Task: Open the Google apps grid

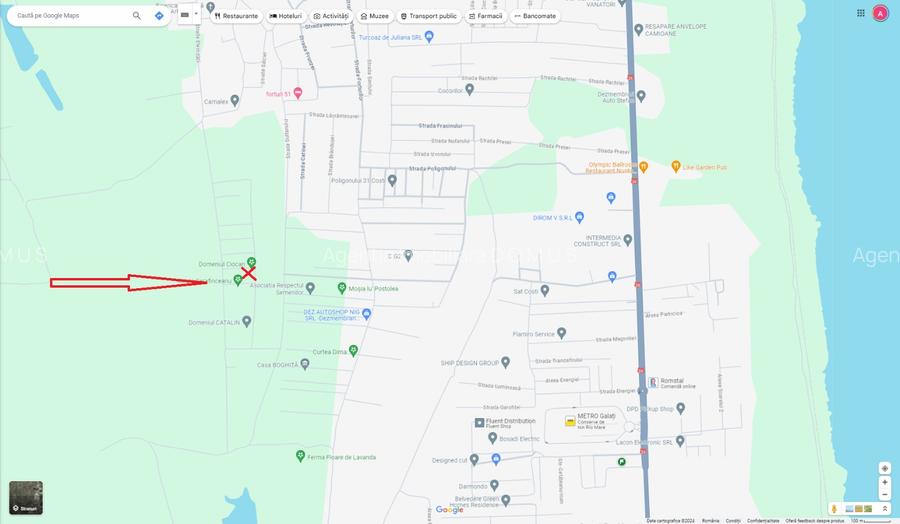Action: [860, 13]
